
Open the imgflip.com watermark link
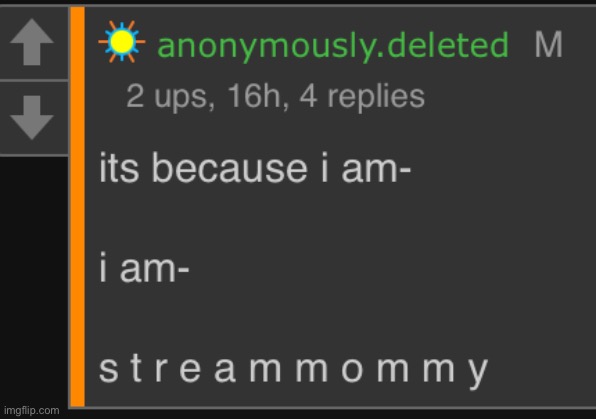[32, 411]
